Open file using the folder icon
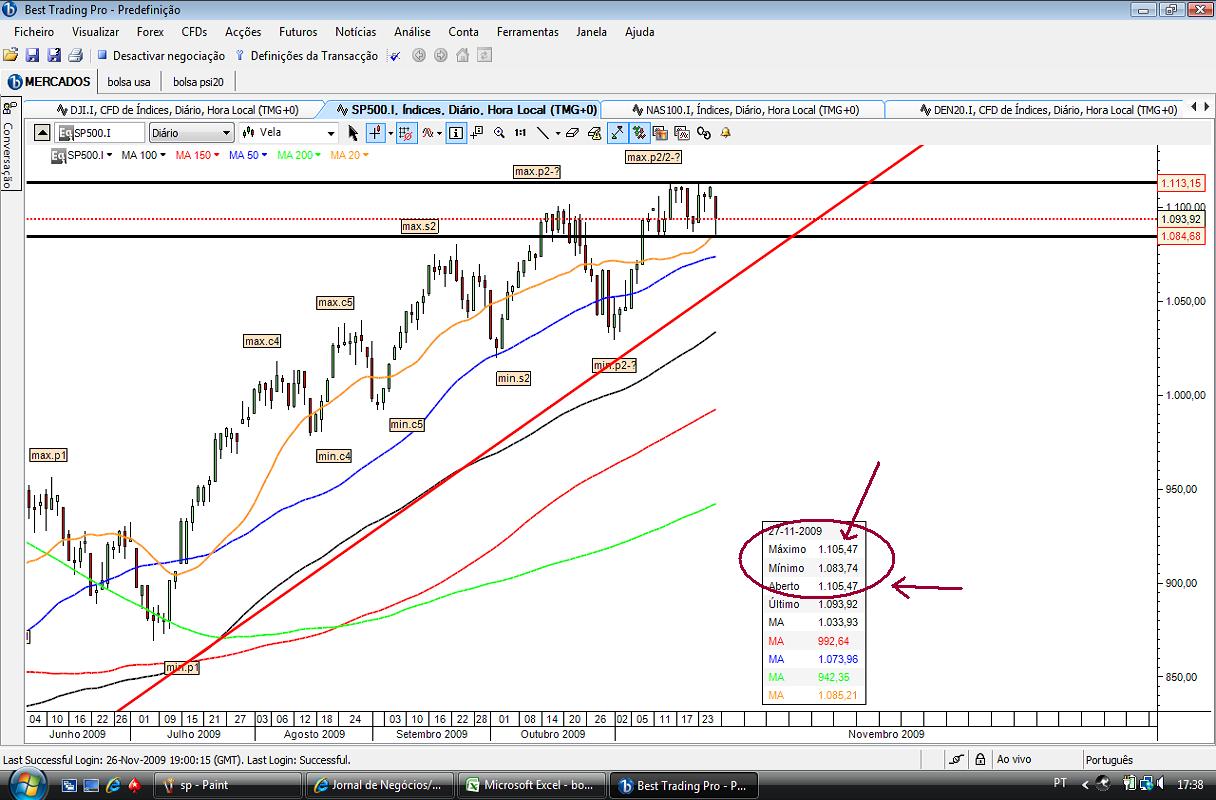The height and width of the screenshot is (800, 1216). coord(11,56)
